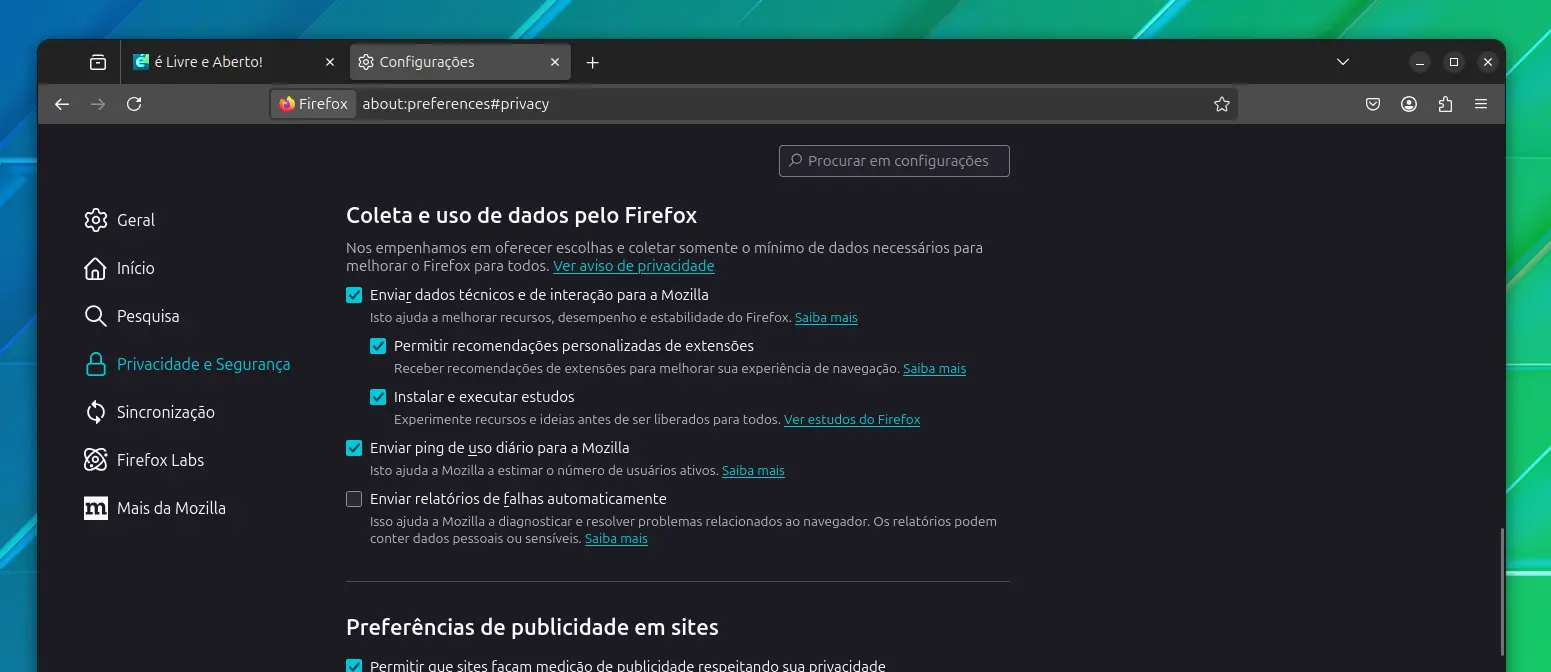The width and height of the screenshot is (1551, 672).
Task: Minimize the Firefox window
Action: pos(1420,62)
